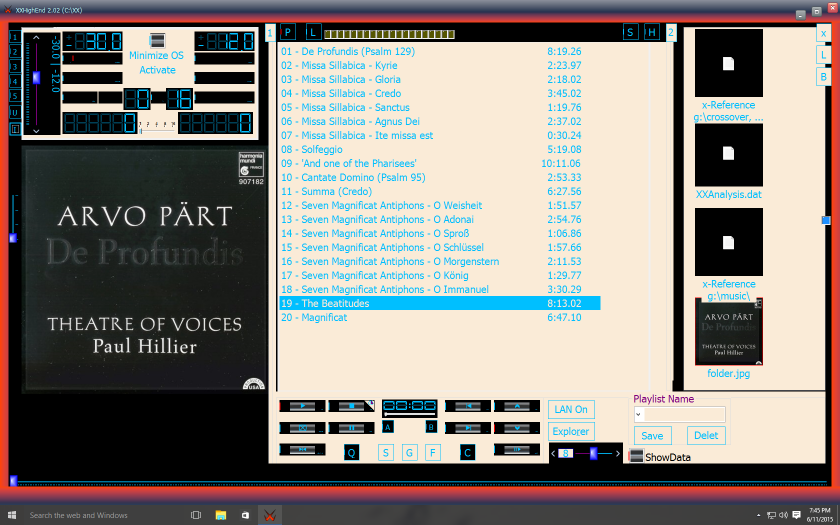Image resolution: width=840 pixels, height=525 pixels.
Task: Skip to the next track button
Action: pos(468,428)
